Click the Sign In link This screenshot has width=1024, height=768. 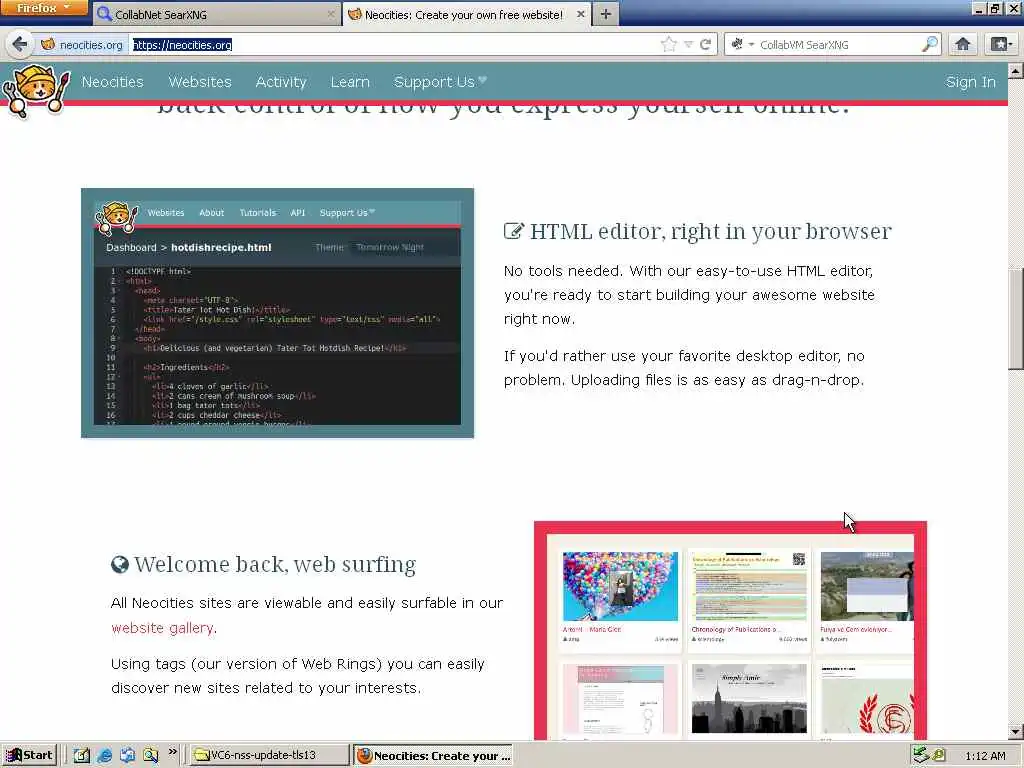coord(970,82)
